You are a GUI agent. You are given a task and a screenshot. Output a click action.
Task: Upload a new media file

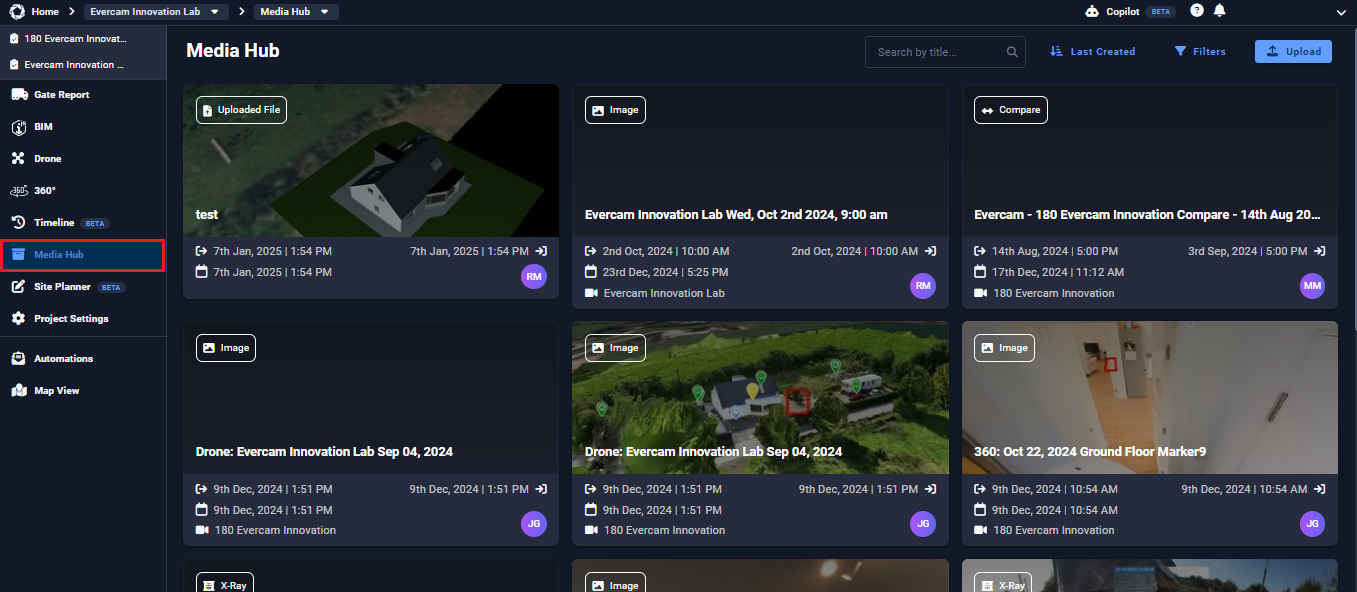pyautogui.click(x=1292, y=51)
